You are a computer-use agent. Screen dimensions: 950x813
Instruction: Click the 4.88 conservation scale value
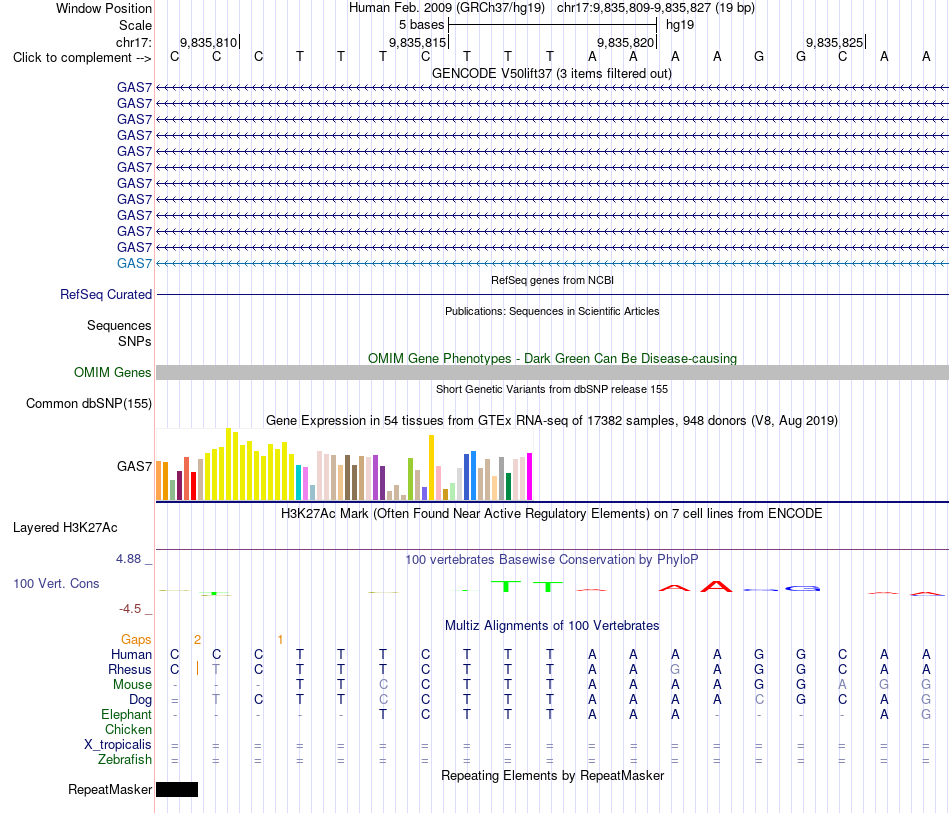pos(128,559)
